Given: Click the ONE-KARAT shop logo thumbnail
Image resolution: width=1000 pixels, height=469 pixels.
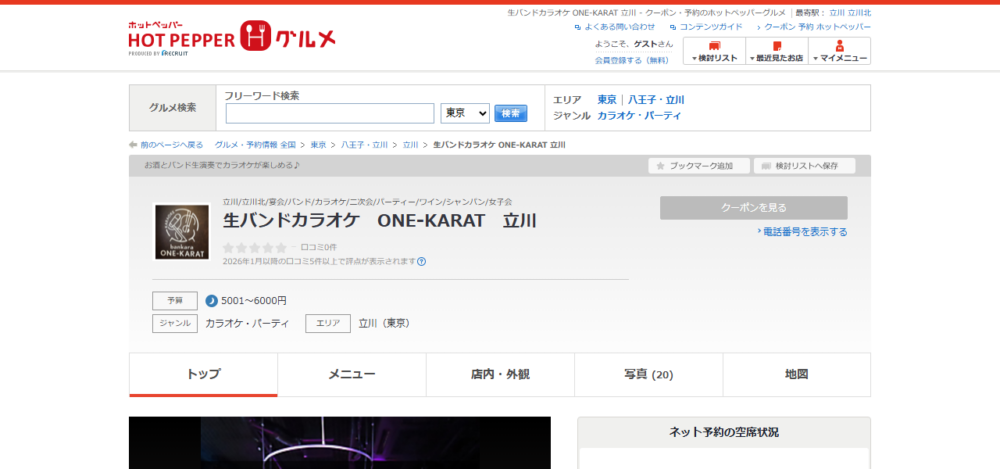Looking at the screenshot, I should click(x=182, y=232).
